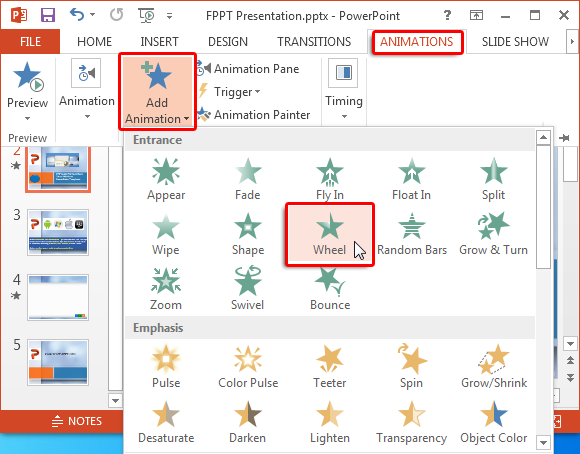Apply the Grow & Turn animation
Viewport: 580px width, 454px height.
pos(493,234)
